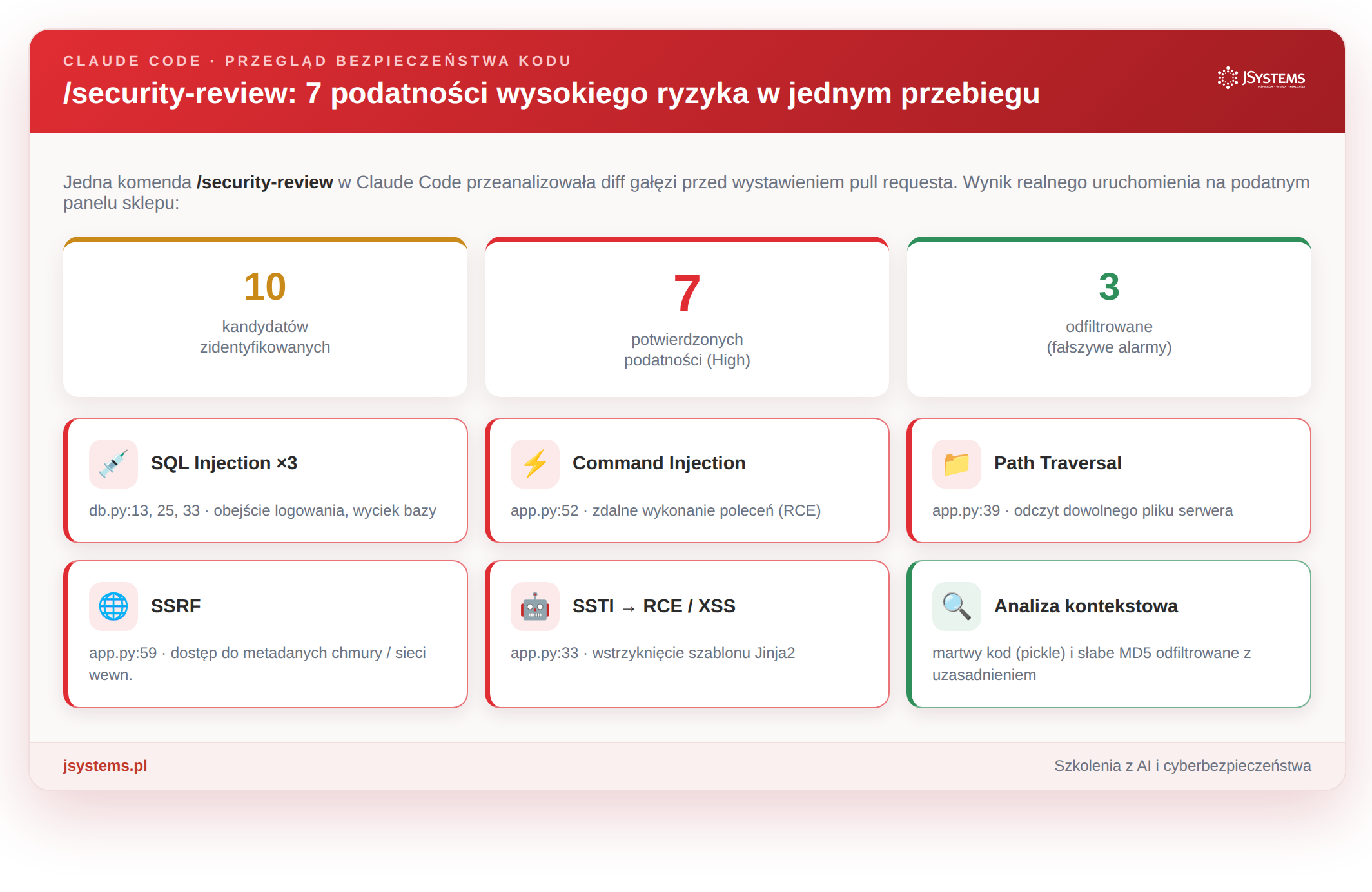The image size is (1372, 892).
Task: Click the 'app.py:33 · wstrzyknięcie szablonu Jinja2' text
Action: click(652, 654)
